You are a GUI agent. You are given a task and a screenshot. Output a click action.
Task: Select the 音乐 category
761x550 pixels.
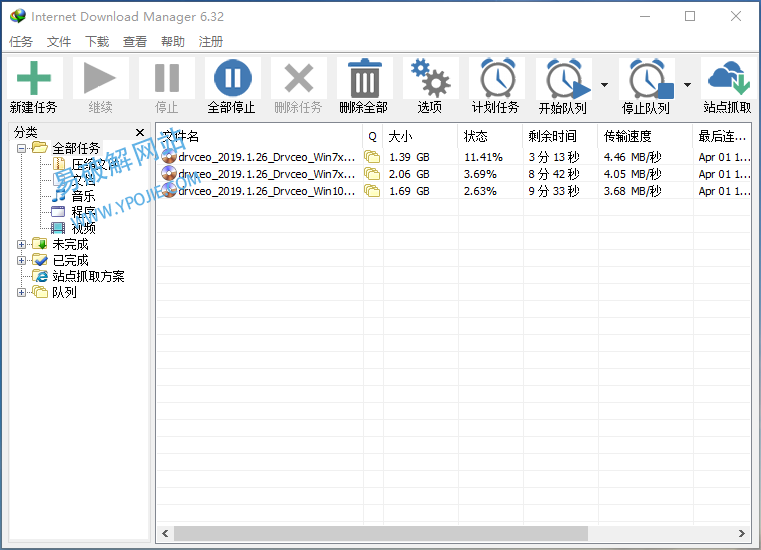pos(83,196)
